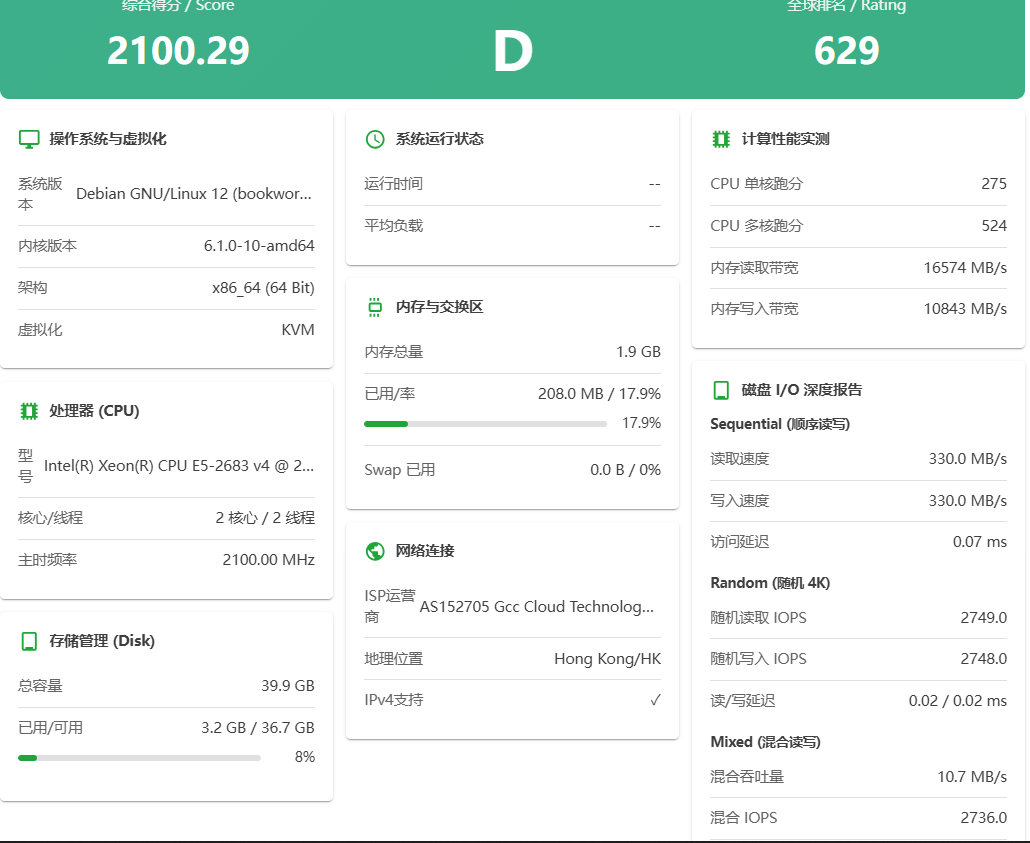Click the 3.2 GB / 36.7 GB usage
The image size is (1030, 843).
(258, 728)
